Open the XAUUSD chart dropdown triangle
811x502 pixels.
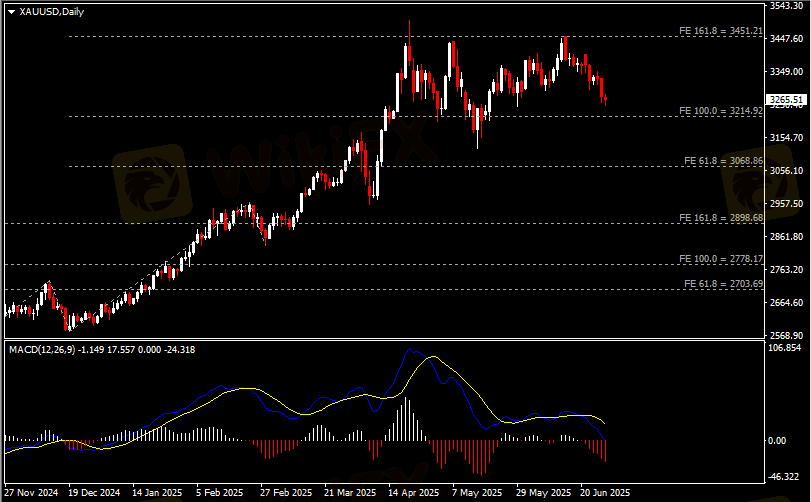point(11,12)
